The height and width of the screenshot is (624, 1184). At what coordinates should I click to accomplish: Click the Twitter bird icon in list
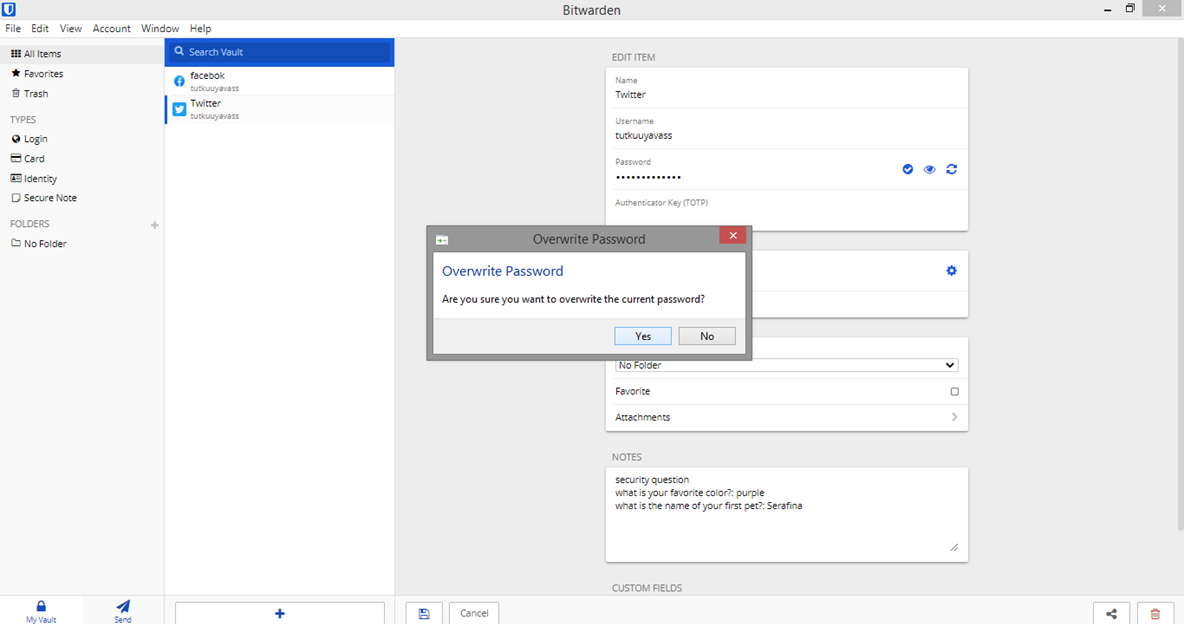coord(179,109)
